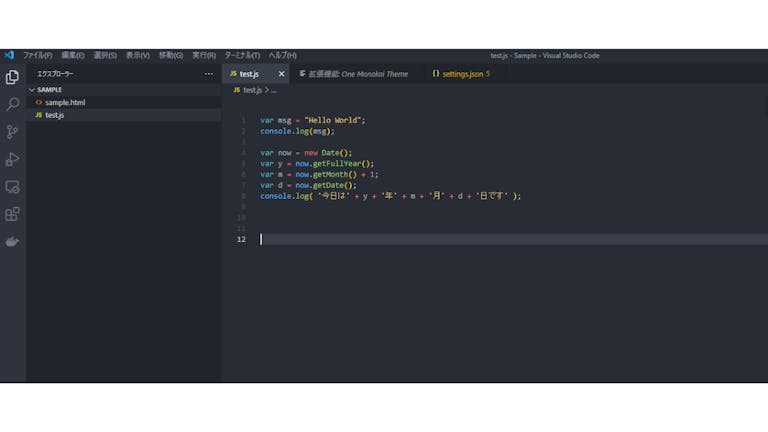This screenshot has height=432, width=768.
Task: Open the Extensions view icon
Action: pyautogui.click(x=12, y=214)
